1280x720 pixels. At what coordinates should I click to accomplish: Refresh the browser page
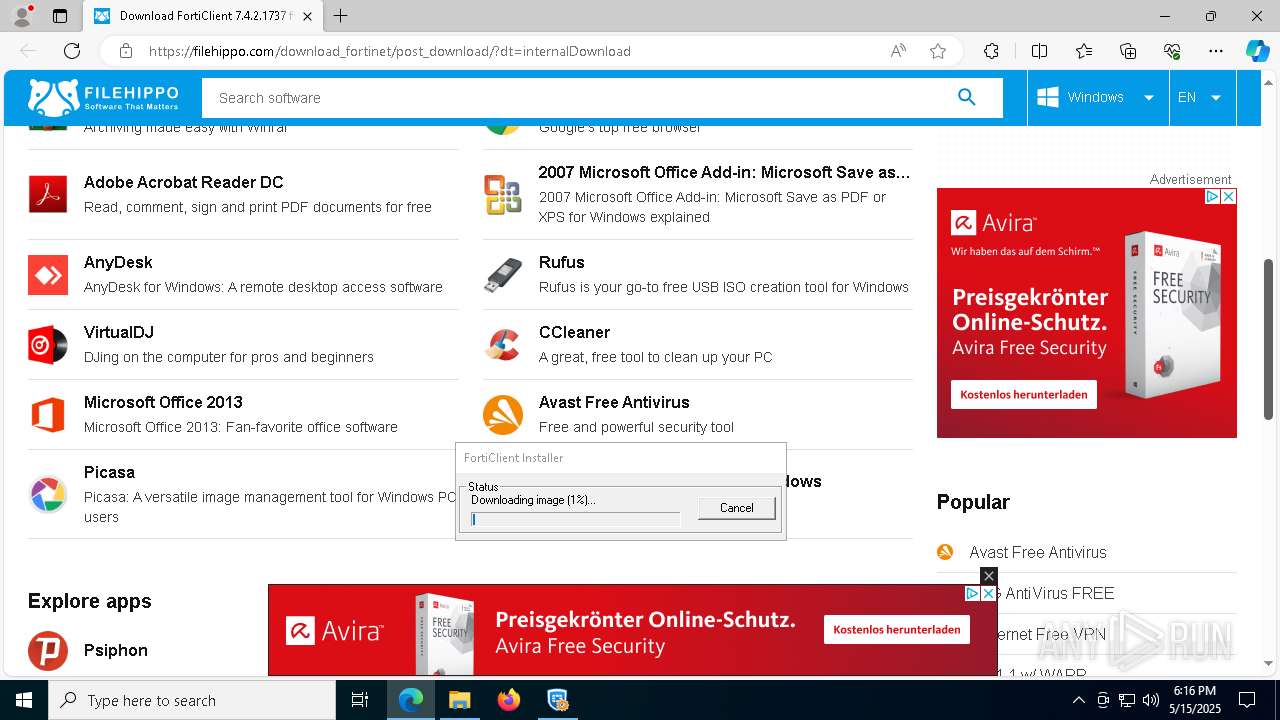72,51
